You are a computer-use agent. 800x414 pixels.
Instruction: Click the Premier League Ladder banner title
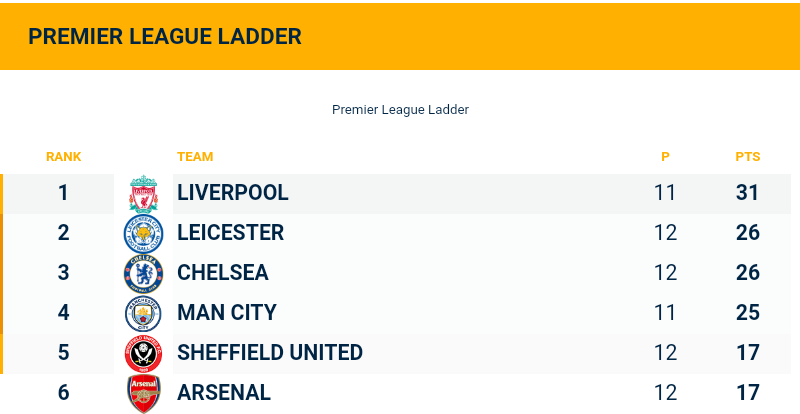pos(165,37)
